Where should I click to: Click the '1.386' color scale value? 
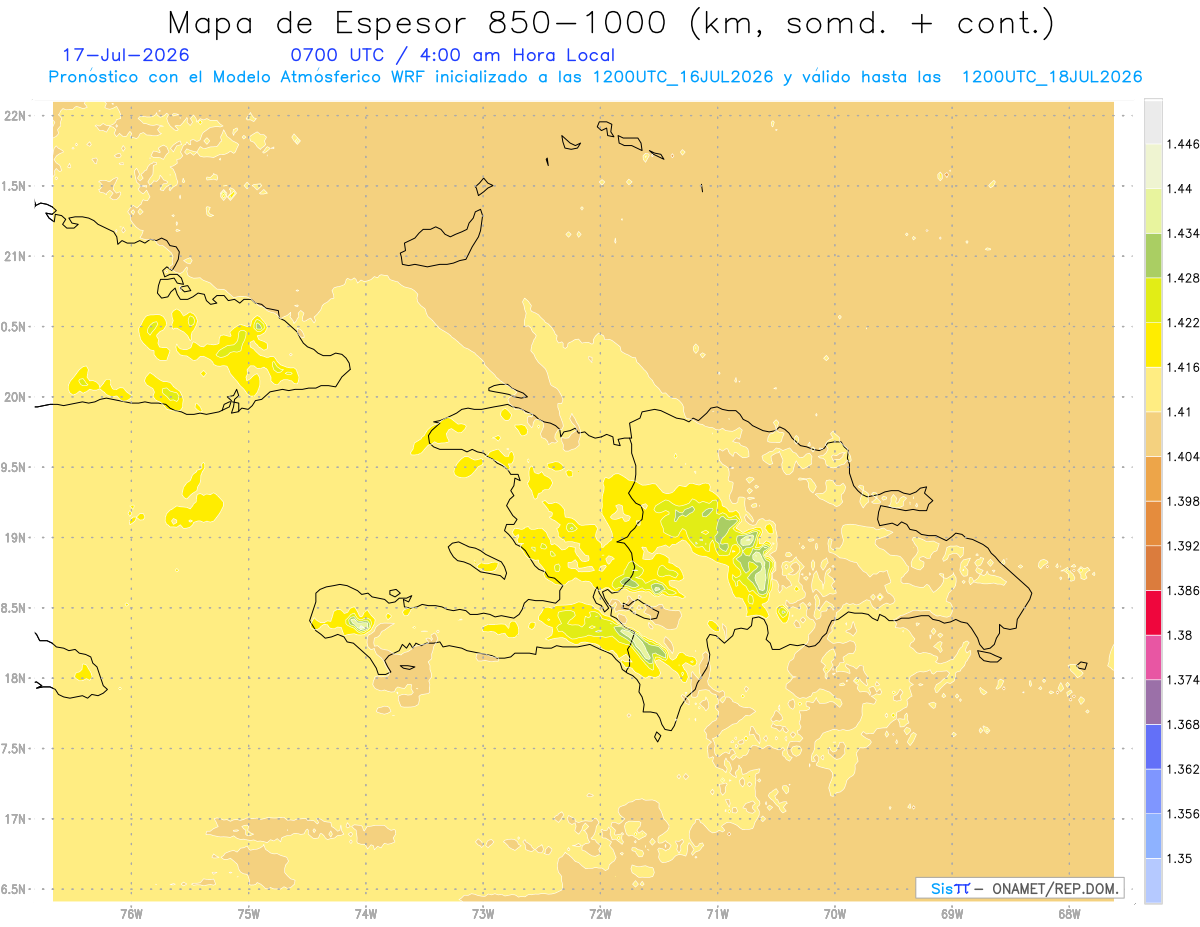[1183, 590]
